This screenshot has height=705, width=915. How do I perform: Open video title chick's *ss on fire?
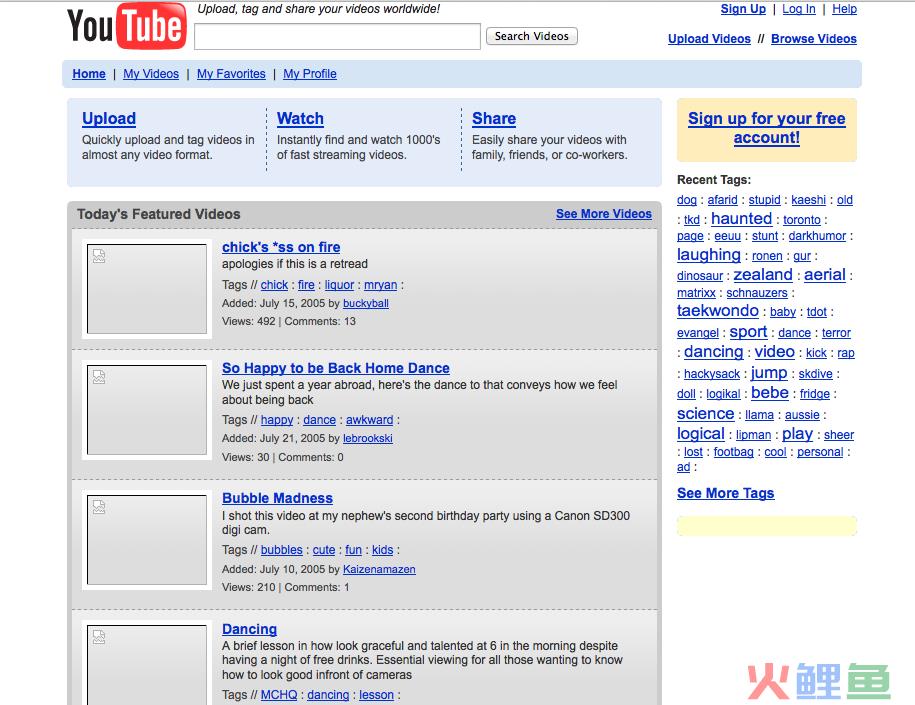point(281,247)
